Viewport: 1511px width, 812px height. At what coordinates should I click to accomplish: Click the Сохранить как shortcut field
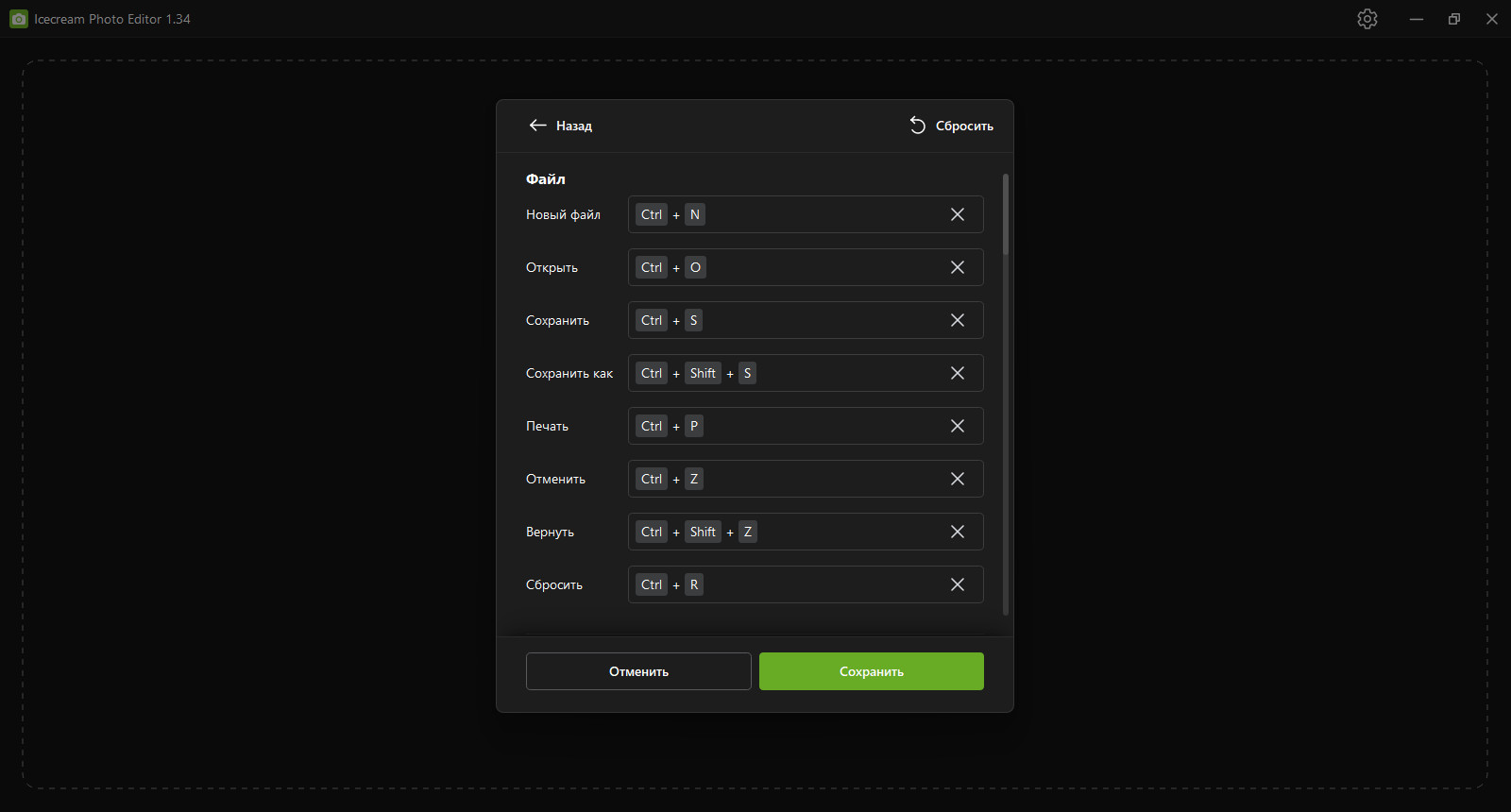[x=806, y=373]
